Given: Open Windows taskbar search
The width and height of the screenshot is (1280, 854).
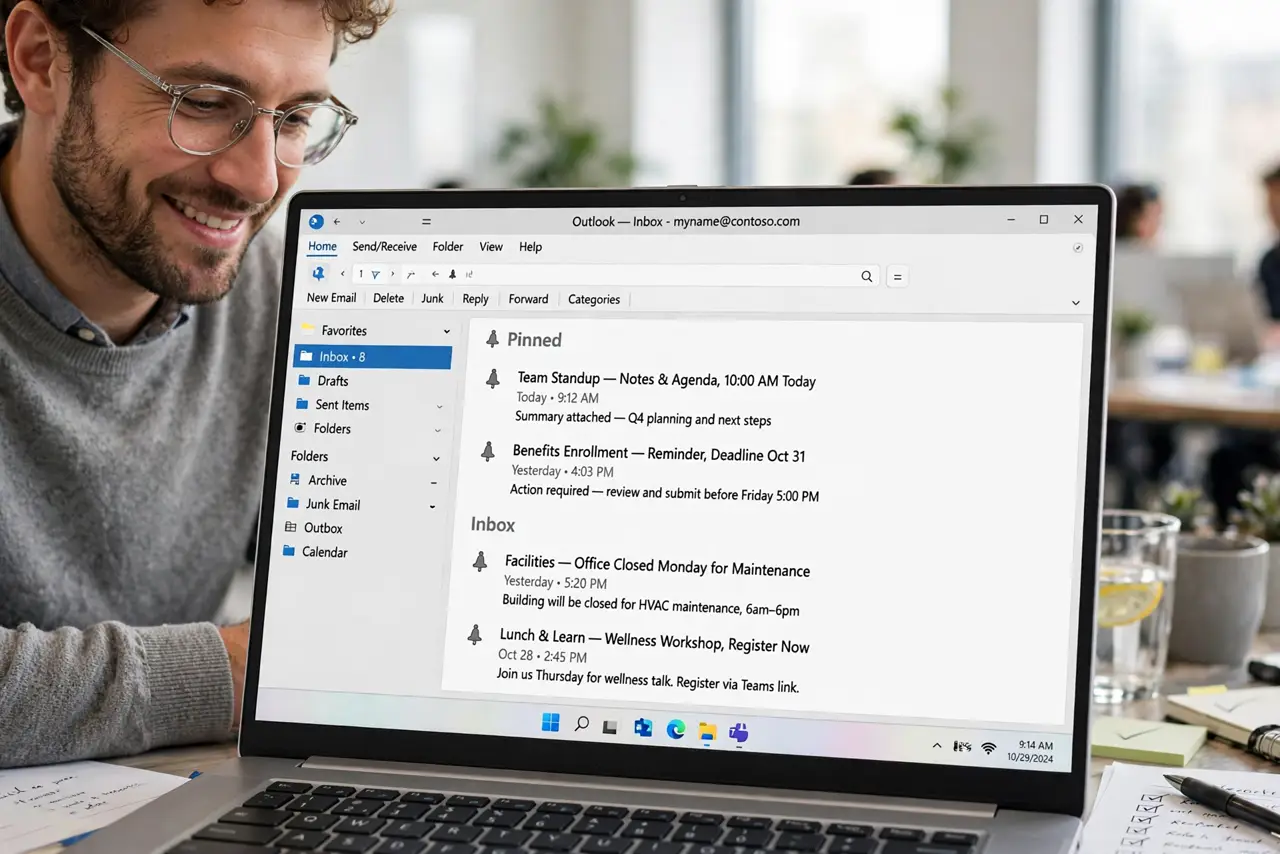Looking at the screenshot, I should click(x=581, y=723).
